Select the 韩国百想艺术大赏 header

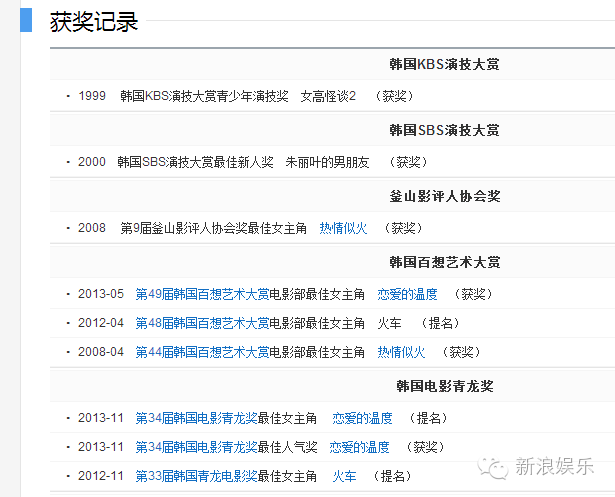pos(445,262)
